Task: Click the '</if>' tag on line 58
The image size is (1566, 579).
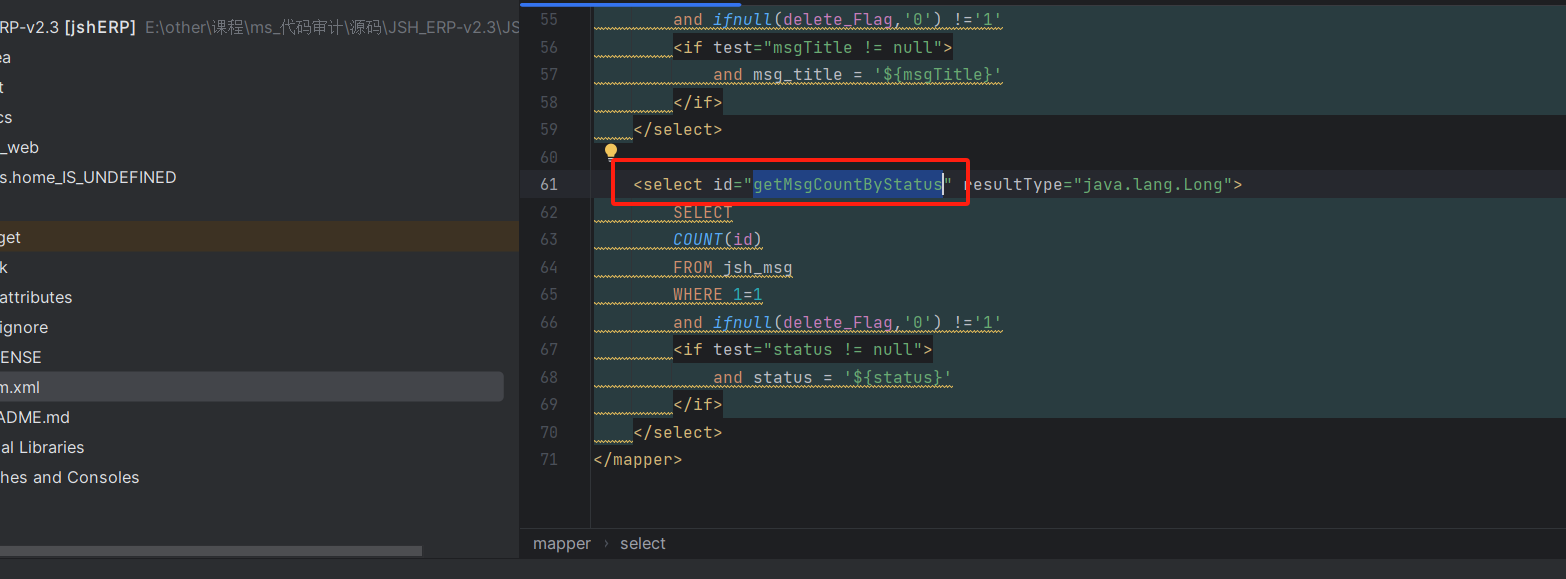Action: [x=698, y=102]
